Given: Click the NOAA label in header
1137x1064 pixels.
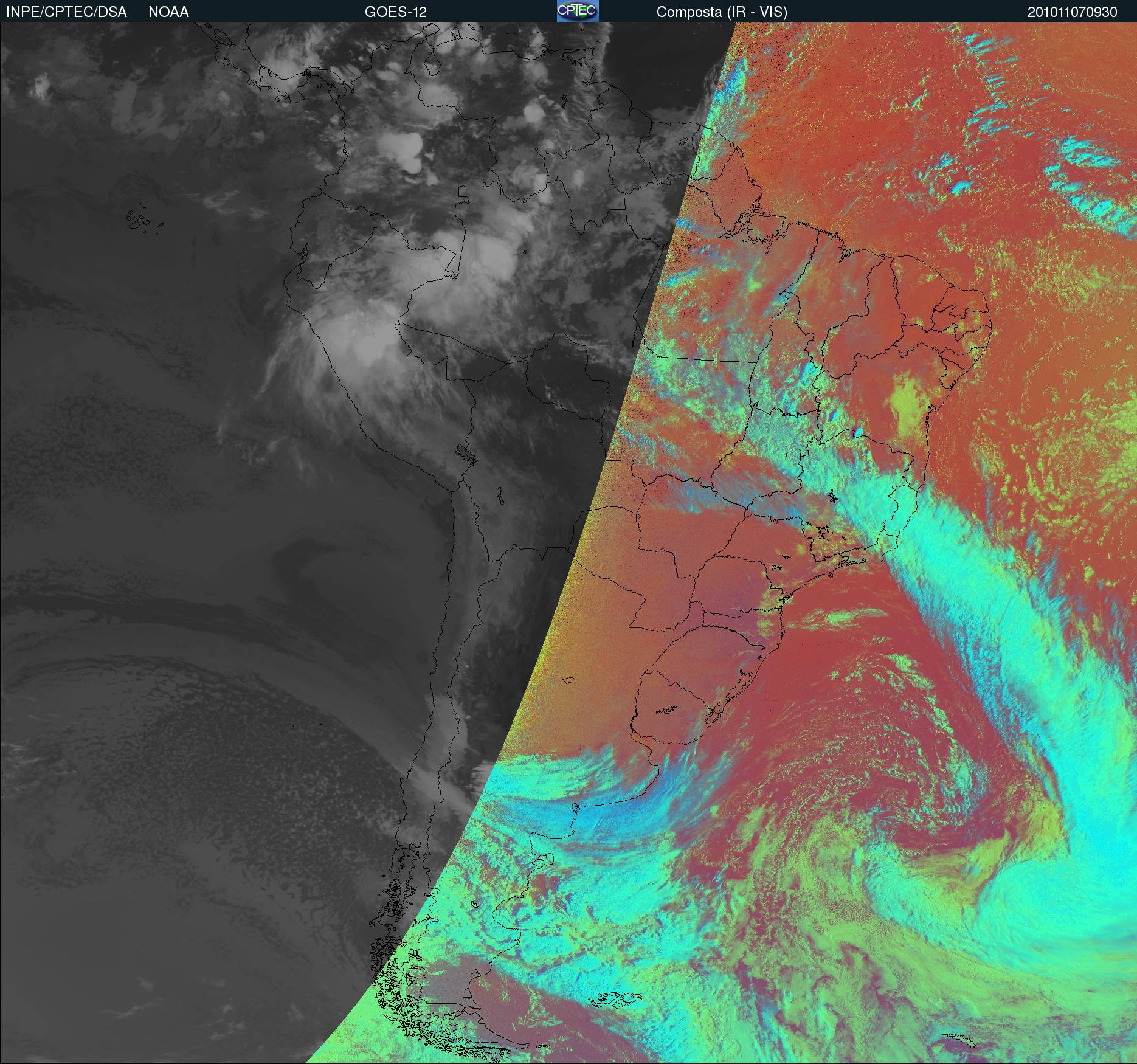Looking at the screenshot, I should point(168,12).
